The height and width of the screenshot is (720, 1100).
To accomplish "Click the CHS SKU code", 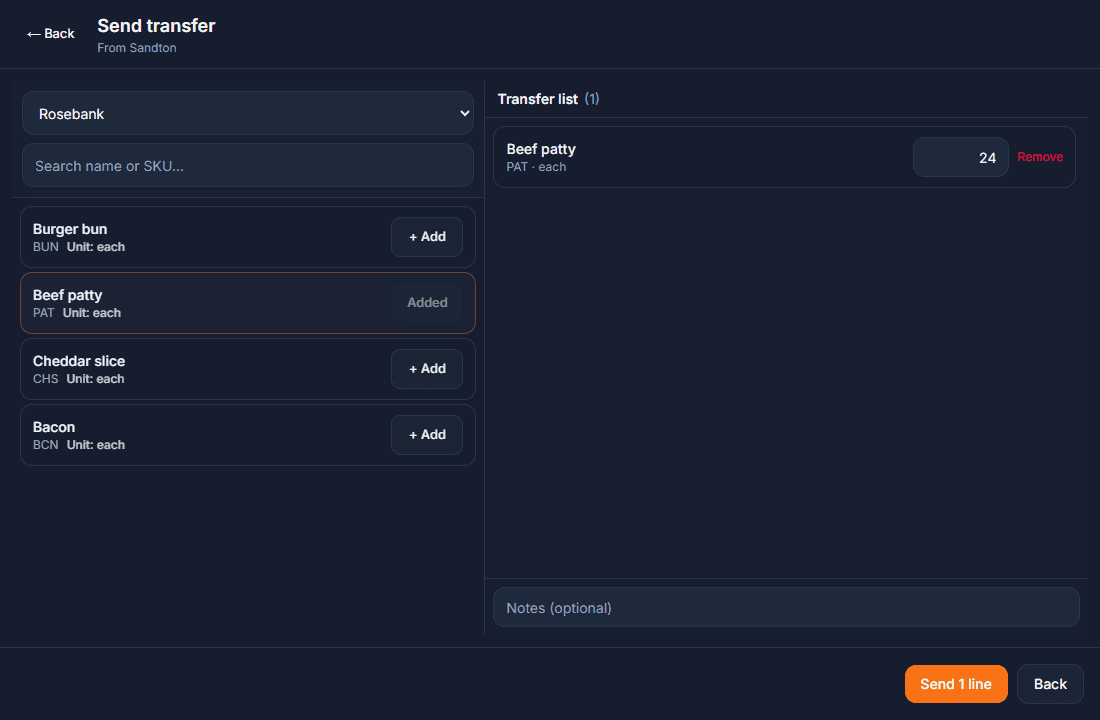I will pyautogui.click(x=46, y=379).
